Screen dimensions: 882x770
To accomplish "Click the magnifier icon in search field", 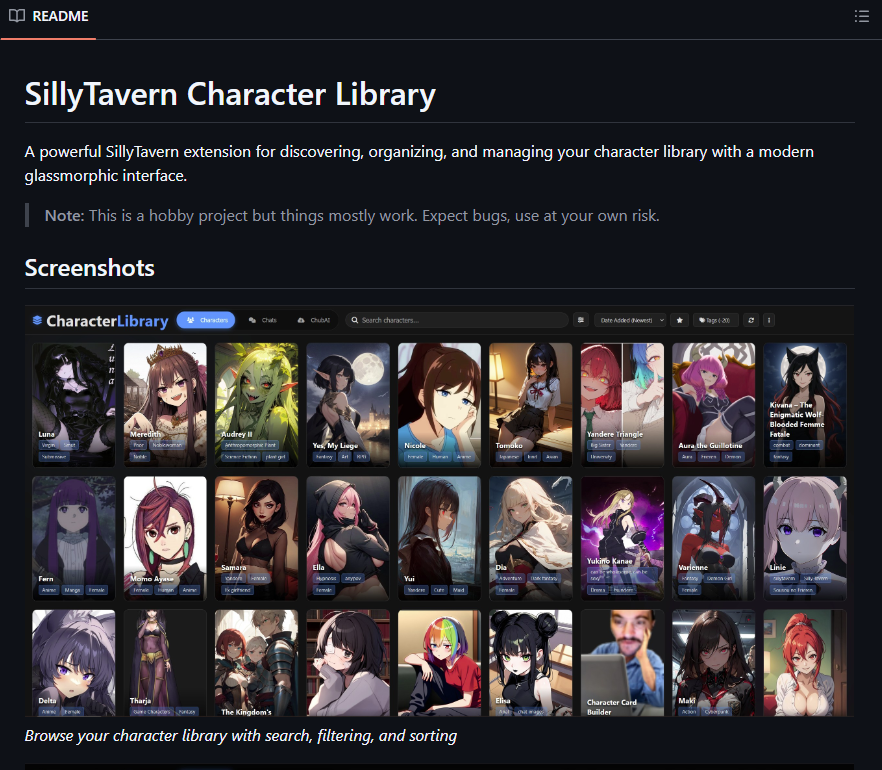I will 355,320.
